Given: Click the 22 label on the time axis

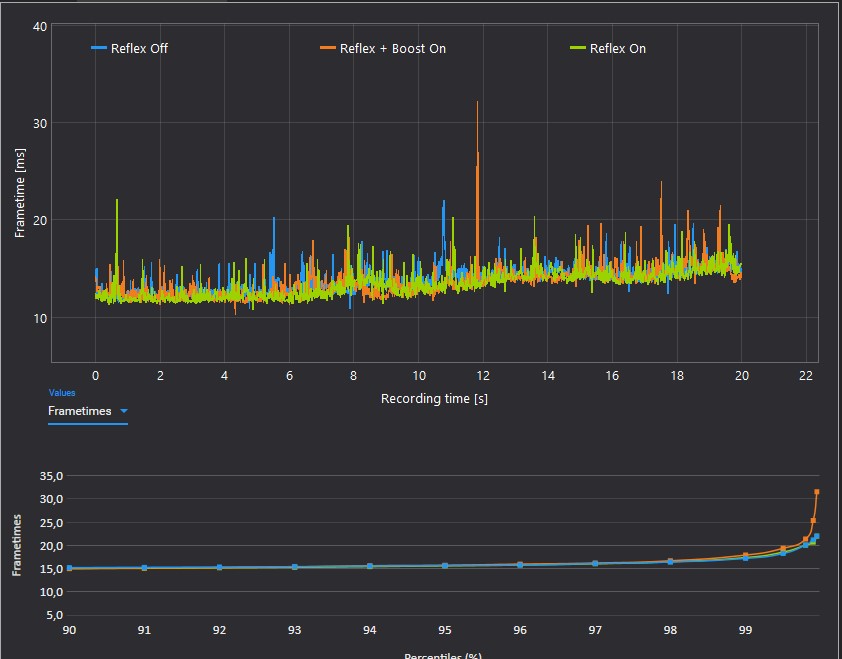Looking at the screenshot, I should coord(806,375).
